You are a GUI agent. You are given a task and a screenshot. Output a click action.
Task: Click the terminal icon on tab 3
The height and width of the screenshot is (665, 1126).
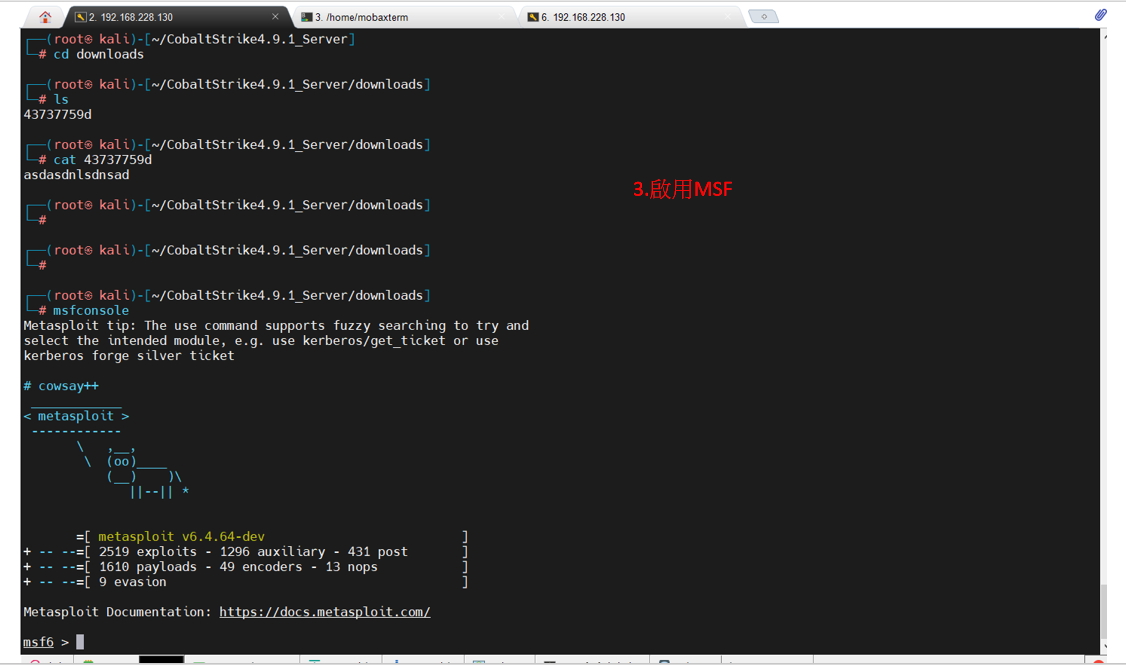[x=307, y=17]
